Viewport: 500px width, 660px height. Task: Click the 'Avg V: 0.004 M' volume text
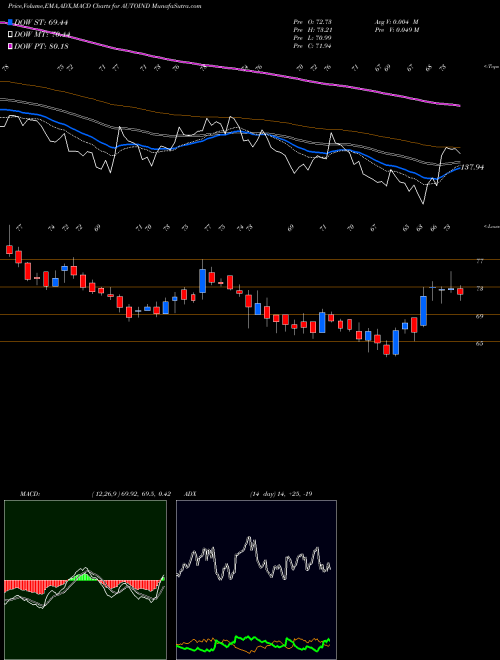(x=396, y=22)
